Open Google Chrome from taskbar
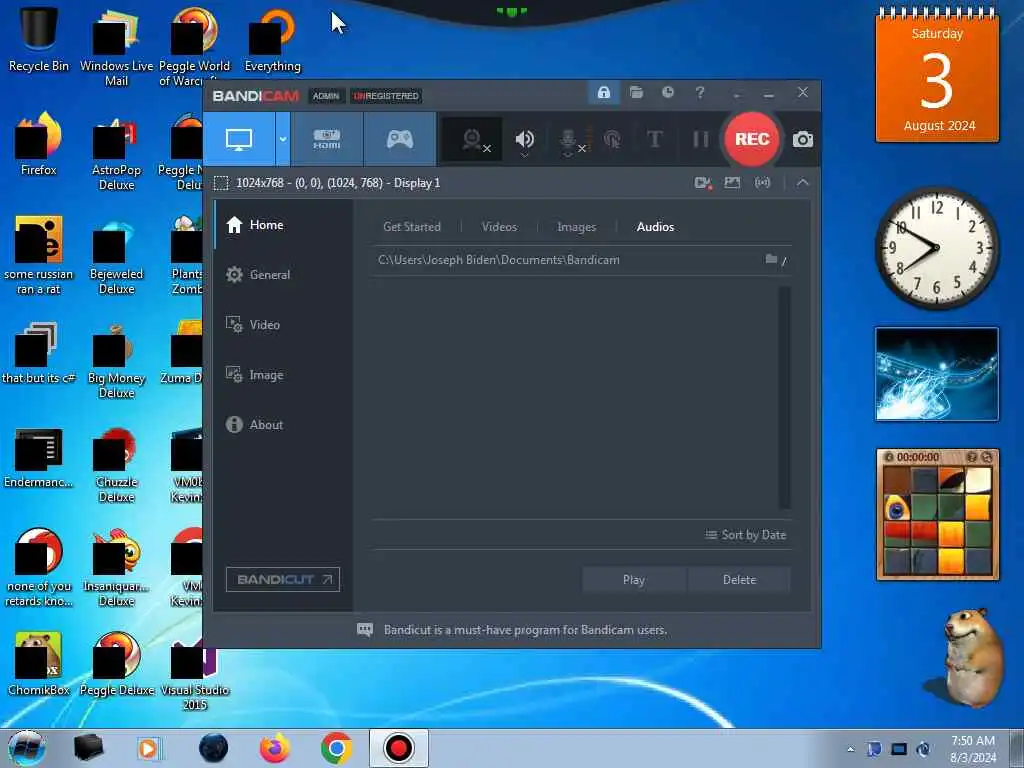Screen dimensions: 1024x768 click(336, 748)
